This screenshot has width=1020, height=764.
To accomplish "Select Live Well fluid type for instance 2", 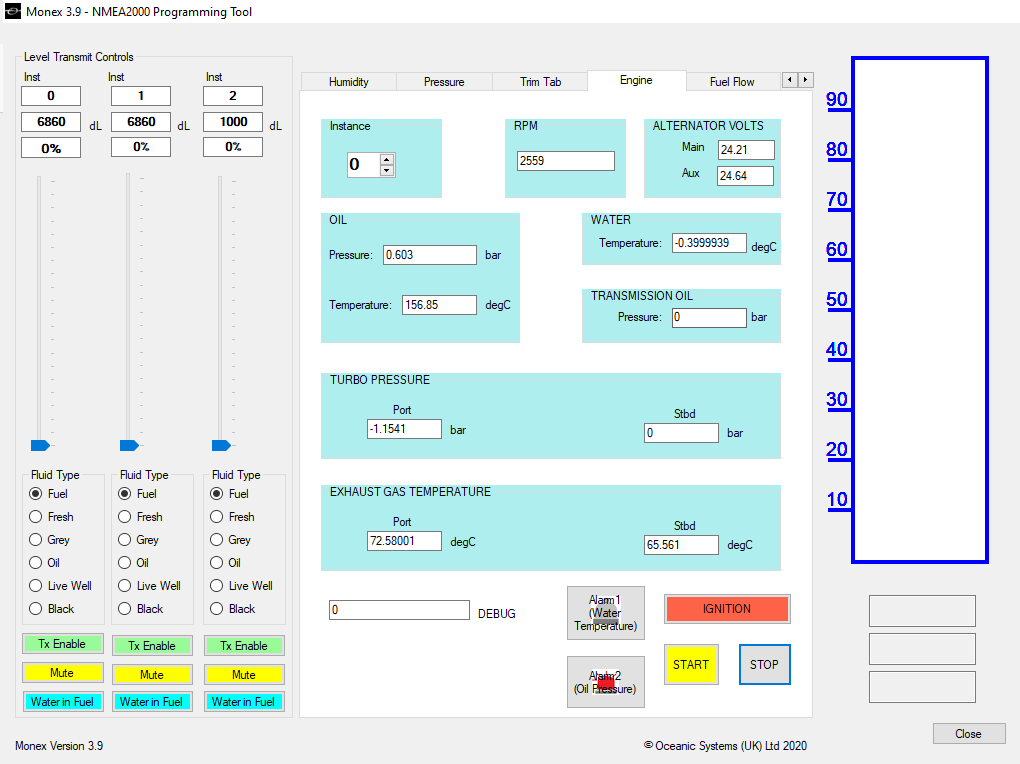I will point(242,586).
